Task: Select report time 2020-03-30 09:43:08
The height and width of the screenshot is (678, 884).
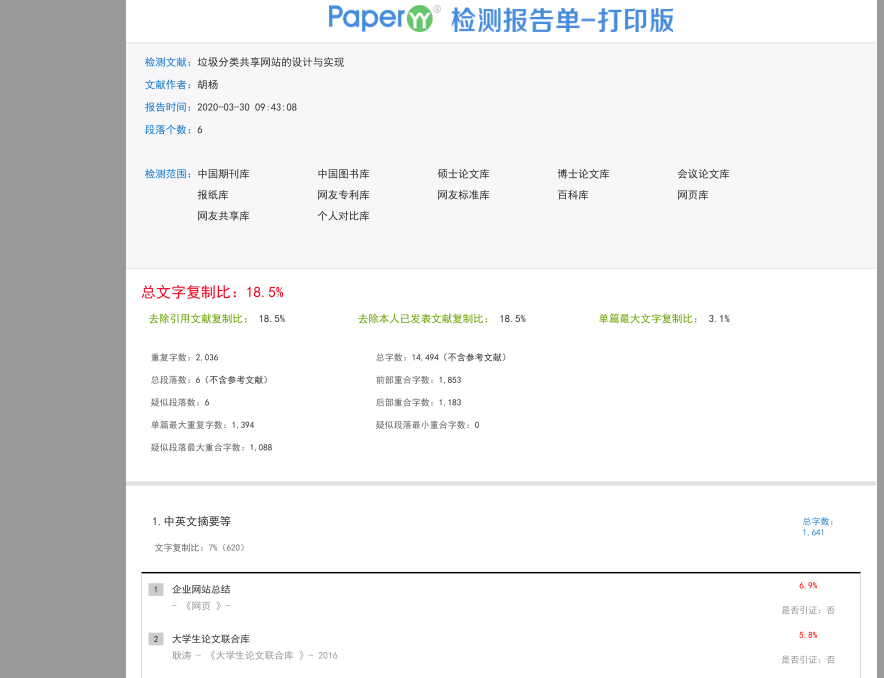Action: 247,107
